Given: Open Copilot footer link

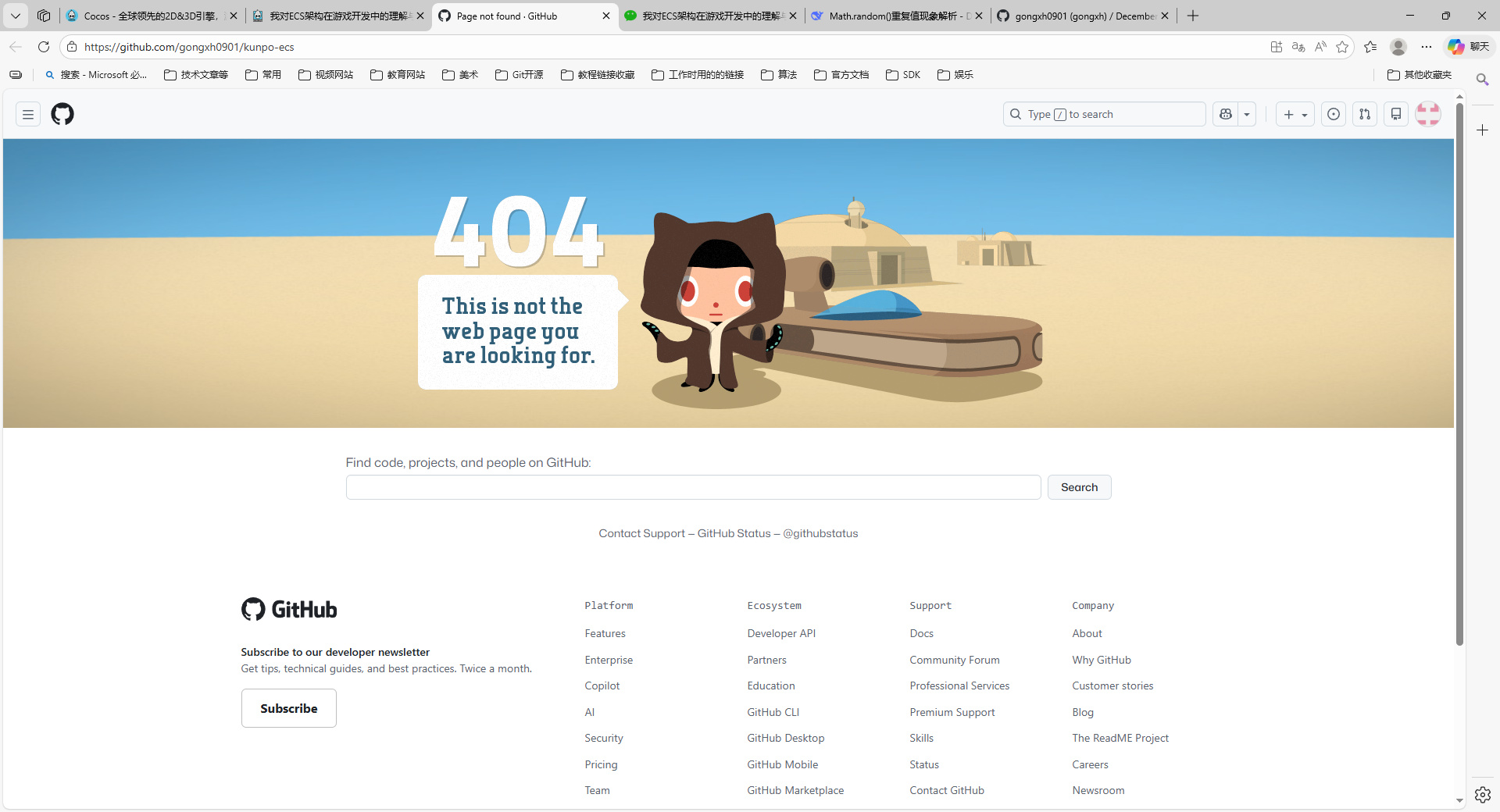Looking at the screenshot, I should coord(602,686).
